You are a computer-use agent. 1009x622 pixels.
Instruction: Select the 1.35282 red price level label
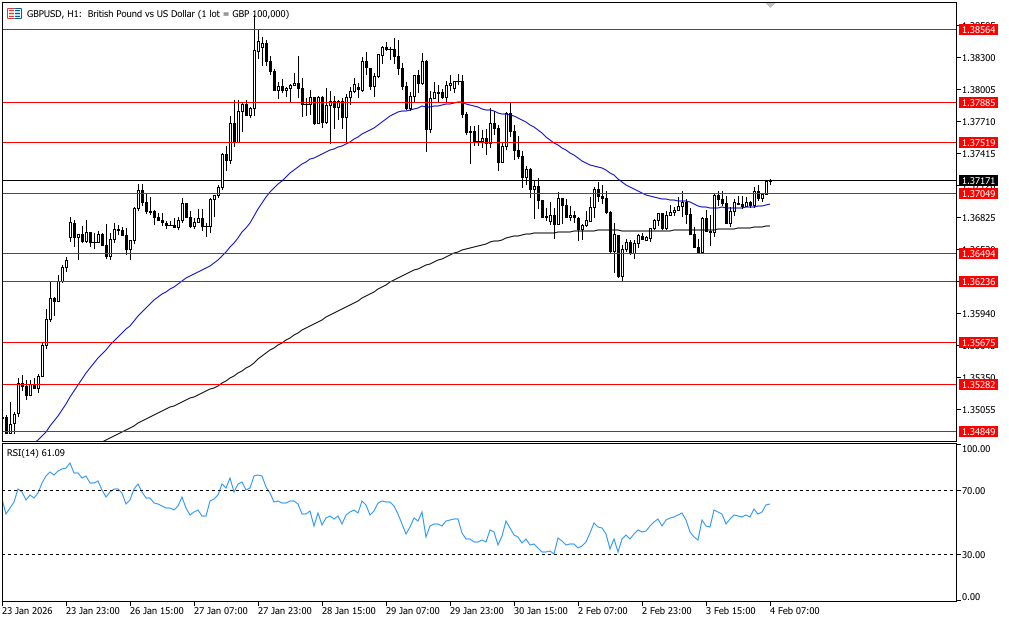tap(977, 384)
